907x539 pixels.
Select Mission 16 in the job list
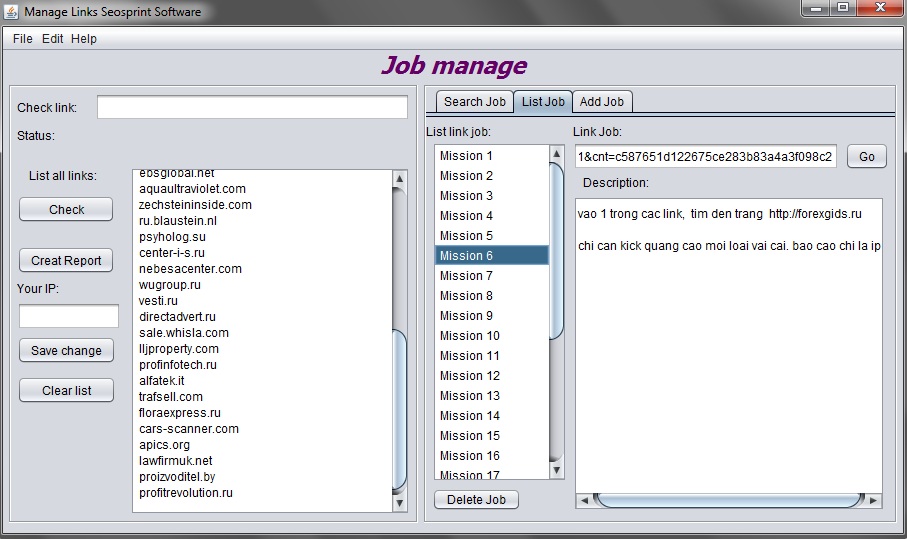pyautogui.click(x=492, y=456)
